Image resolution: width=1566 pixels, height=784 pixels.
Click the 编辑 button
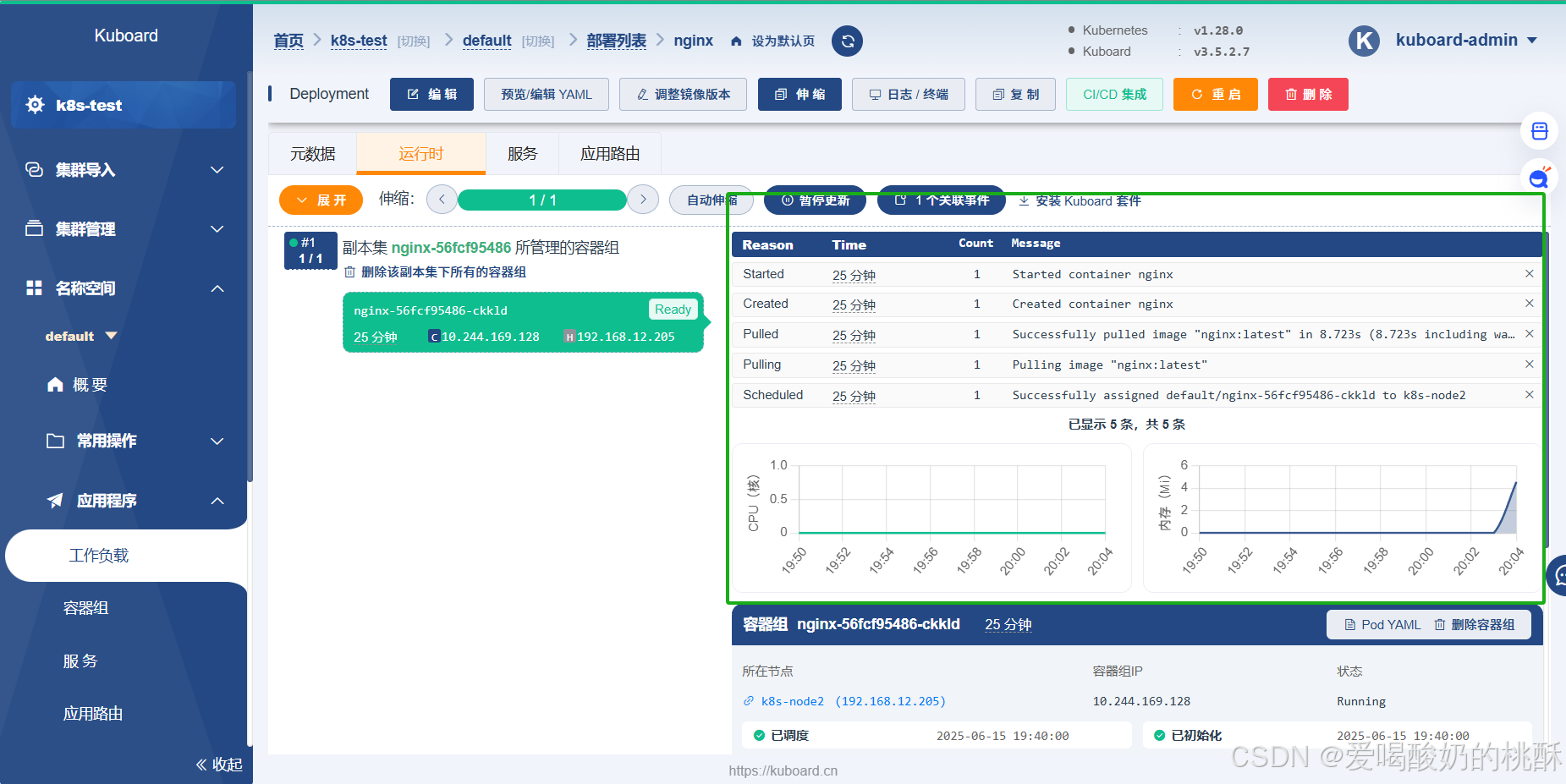[x=431, y=94]
